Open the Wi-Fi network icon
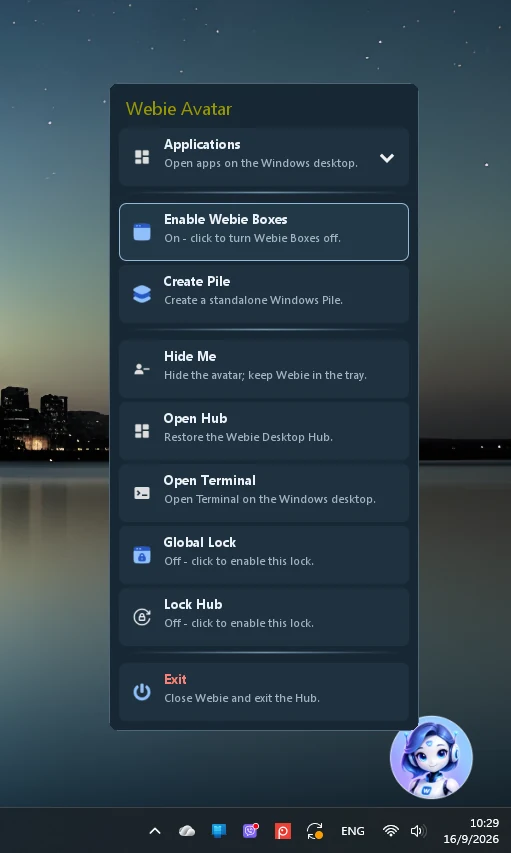The height and width of the screenshot is (853, 511). pos(391,831)
